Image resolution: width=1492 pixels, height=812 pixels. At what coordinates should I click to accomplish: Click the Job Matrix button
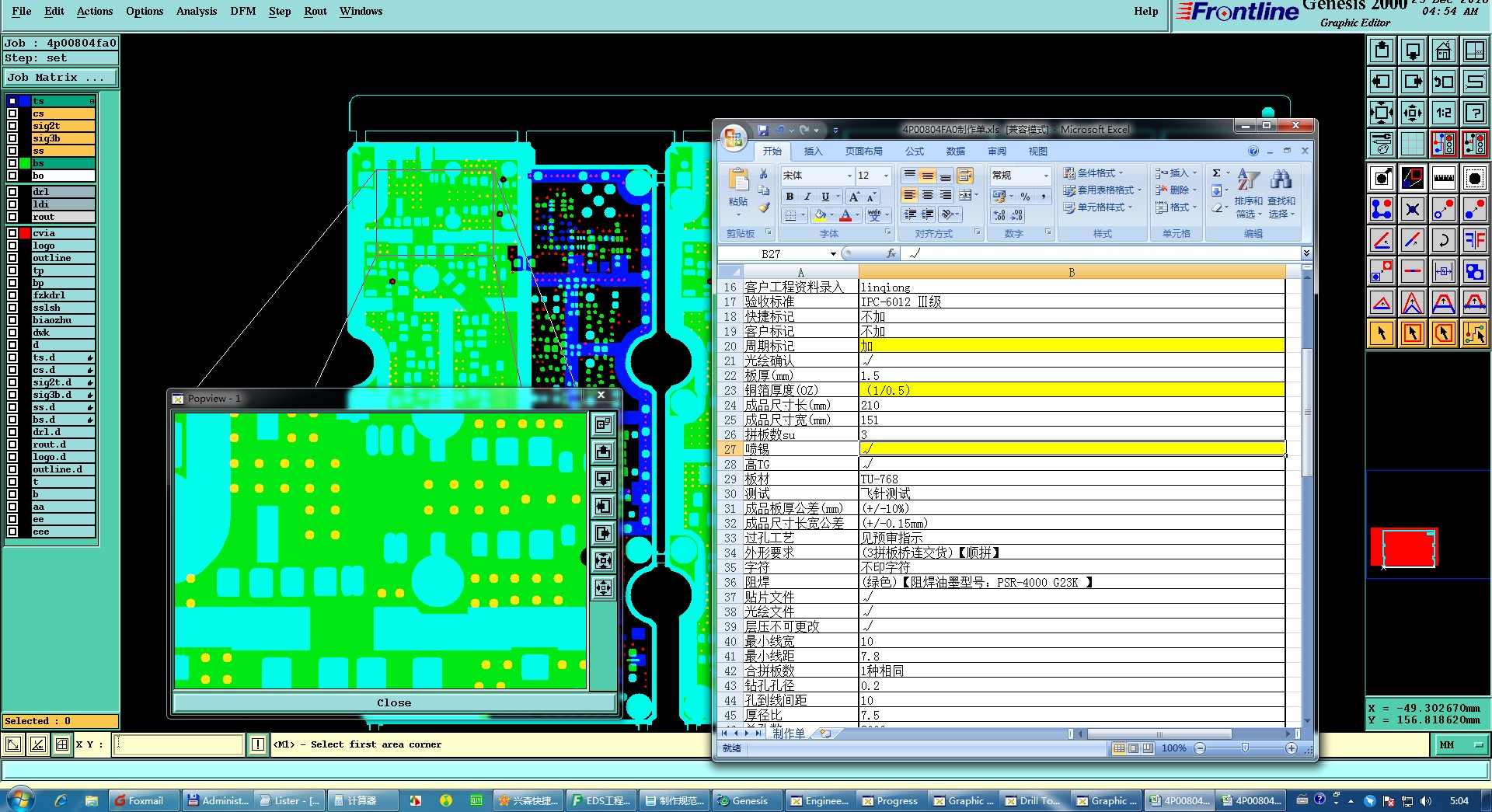[x=61, y=78]
